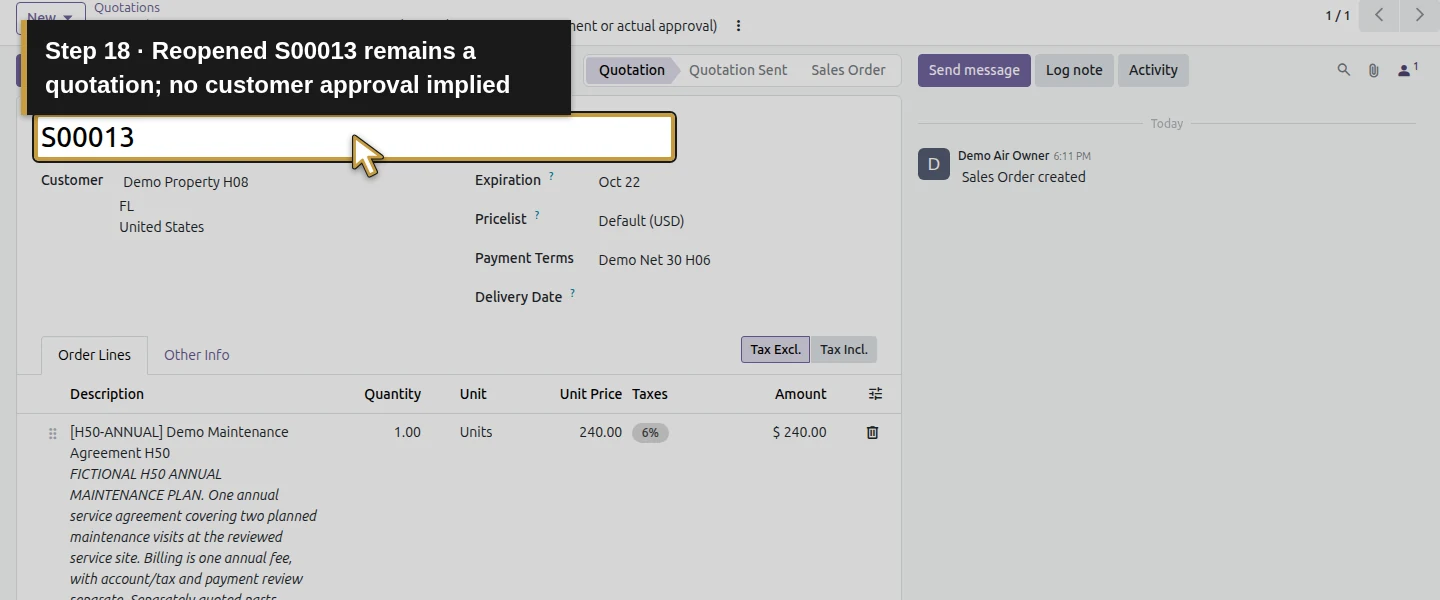Click the 6:11 PM message timestamp

coord(1072,156)
